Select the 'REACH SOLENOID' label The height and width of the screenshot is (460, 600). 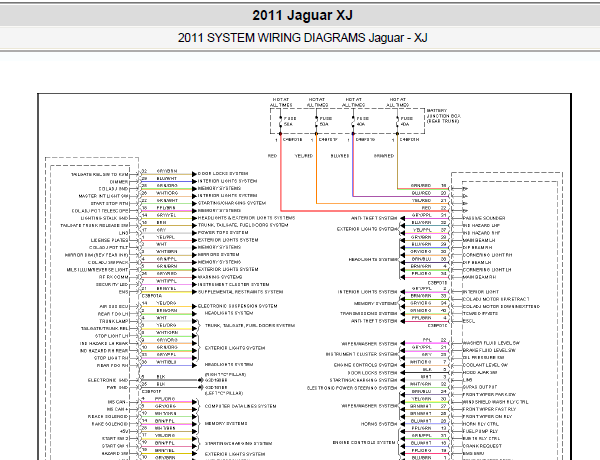pos(108,417)
